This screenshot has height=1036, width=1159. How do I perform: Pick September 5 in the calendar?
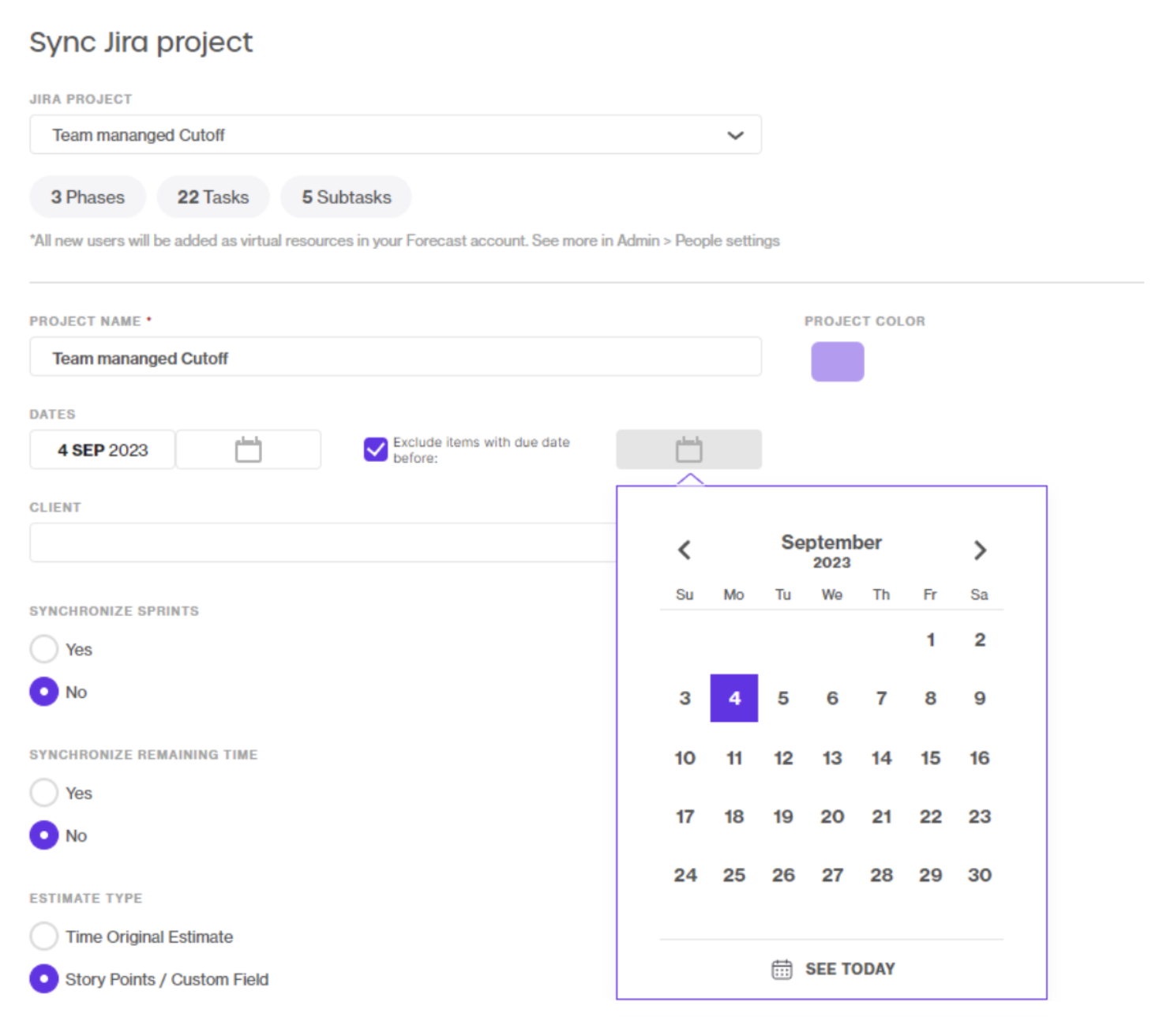tap(783, 698)
